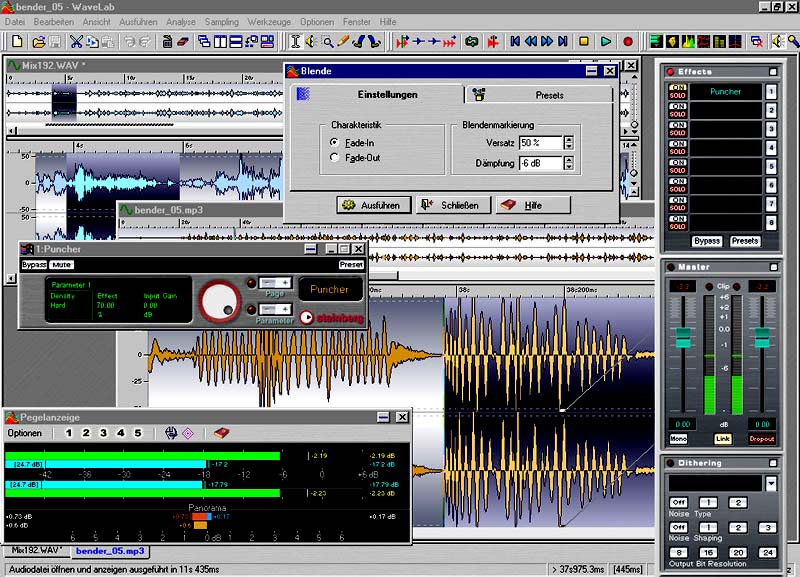Collapse the Dithering panel header toggle
The height and width of the screenshot is (577, 800).
point(773,463)
